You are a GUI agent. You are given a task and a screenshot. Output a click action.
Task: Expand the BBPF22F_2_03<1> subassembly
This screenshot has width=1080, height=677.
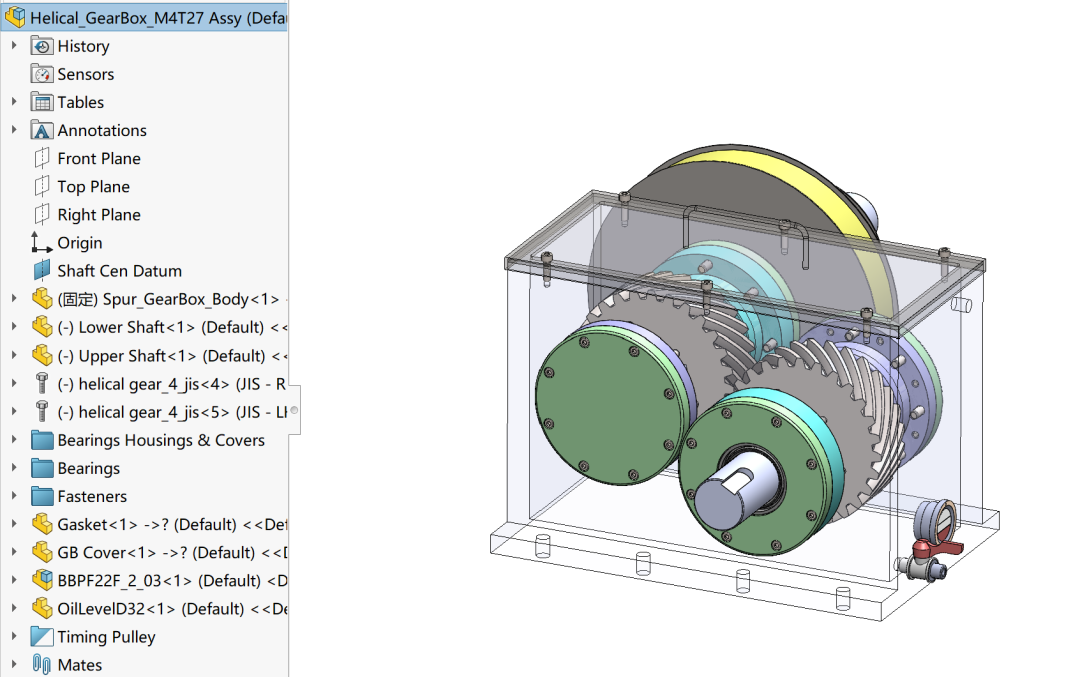(x=14, y=581)
